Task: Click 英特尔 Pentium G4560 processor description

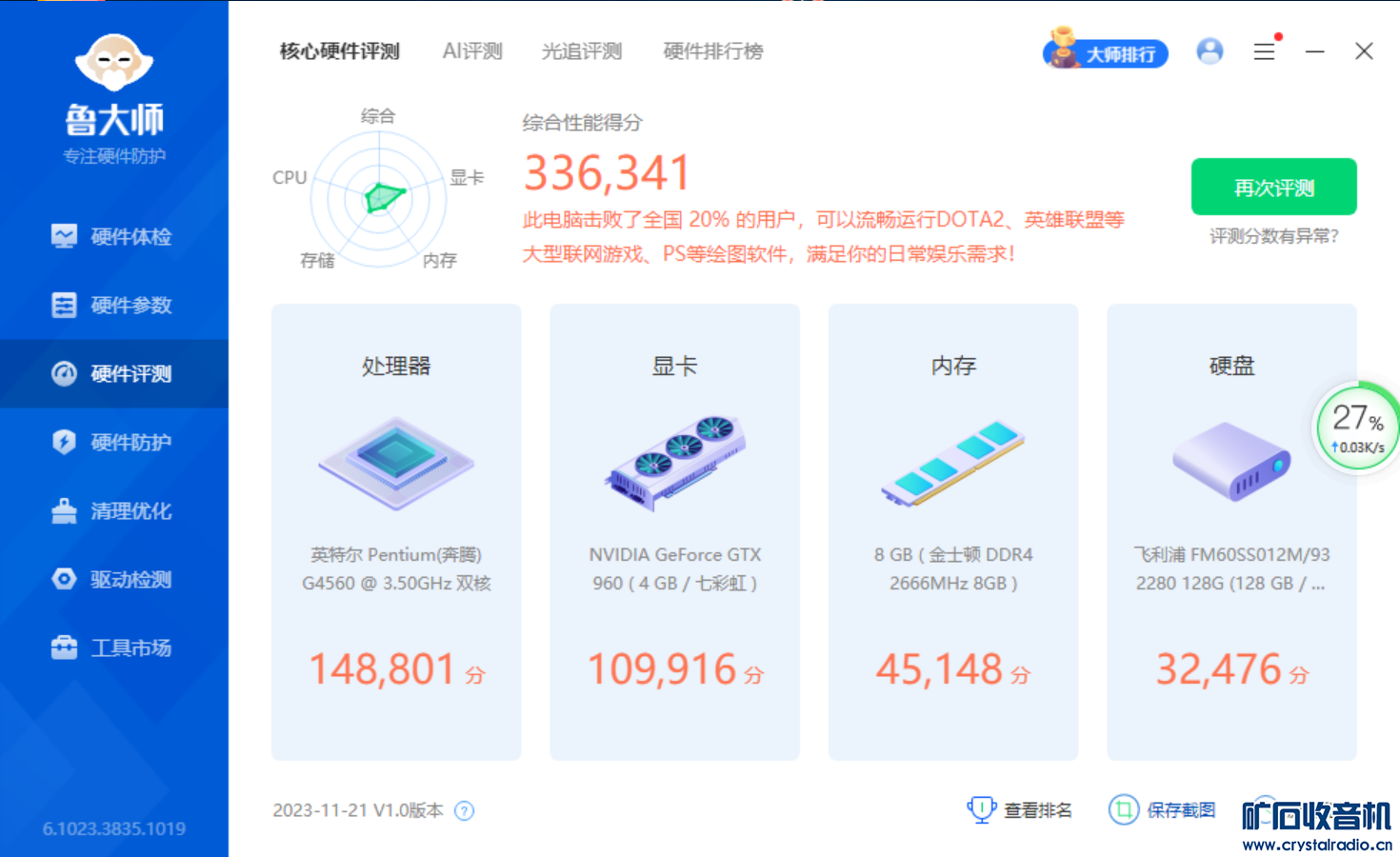Action: click(396, 568)
